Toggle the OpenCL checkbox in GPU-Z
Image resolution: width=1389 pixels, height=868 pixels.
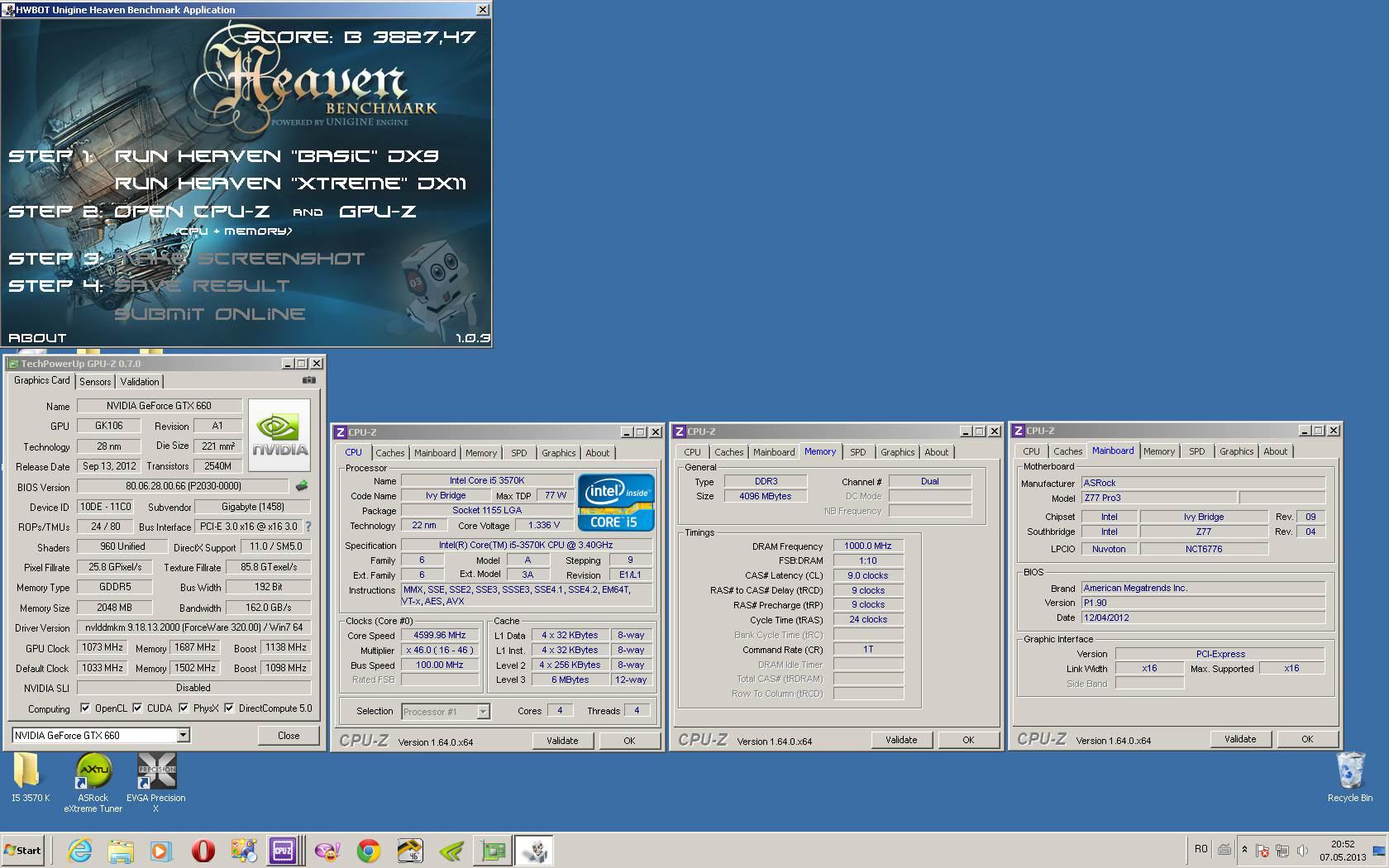[x=85, y=708]
